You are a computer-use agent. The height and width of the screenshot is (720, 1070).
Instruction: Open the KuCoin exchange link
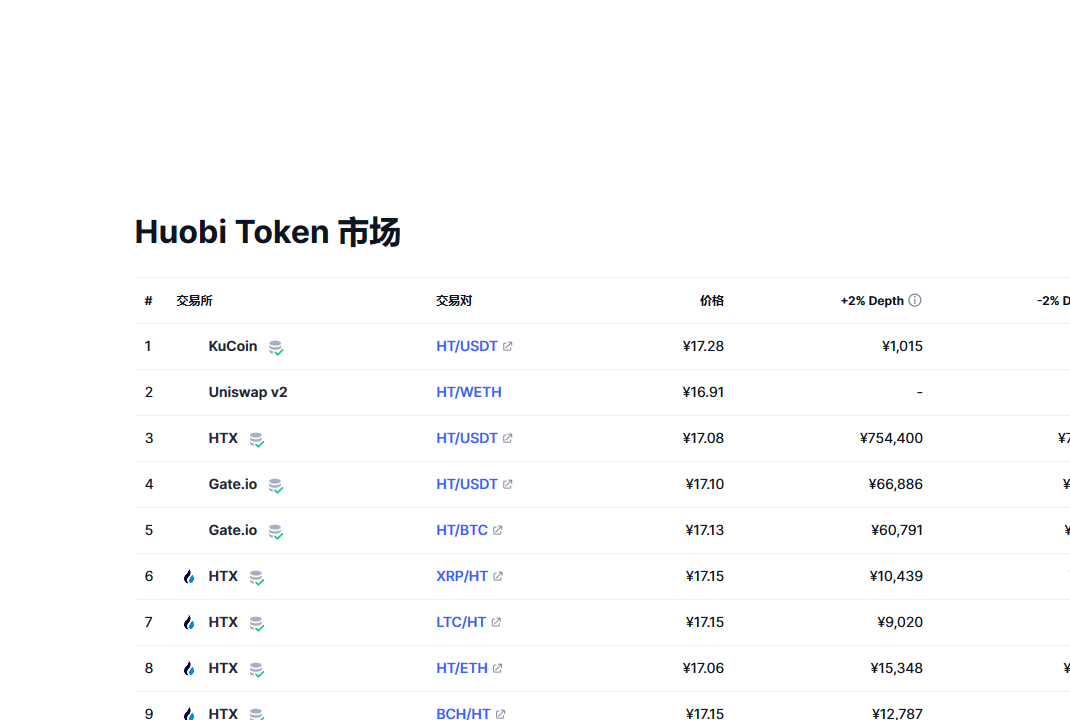pyautogui.click(x=233, y=346)
